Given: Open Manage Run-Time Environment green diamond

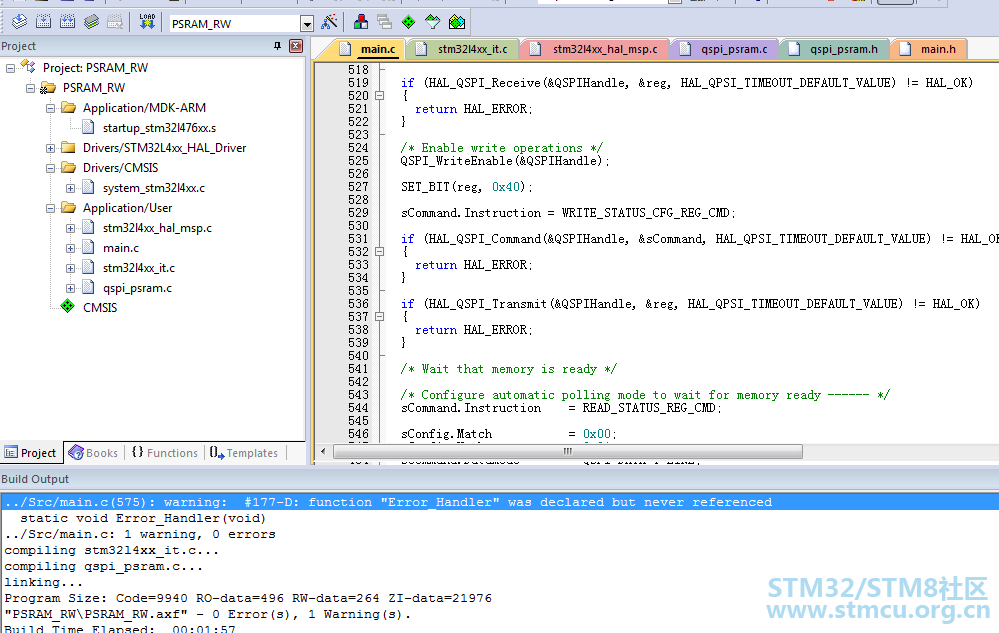Looking at the screenshot, I should tap(408, 22).
